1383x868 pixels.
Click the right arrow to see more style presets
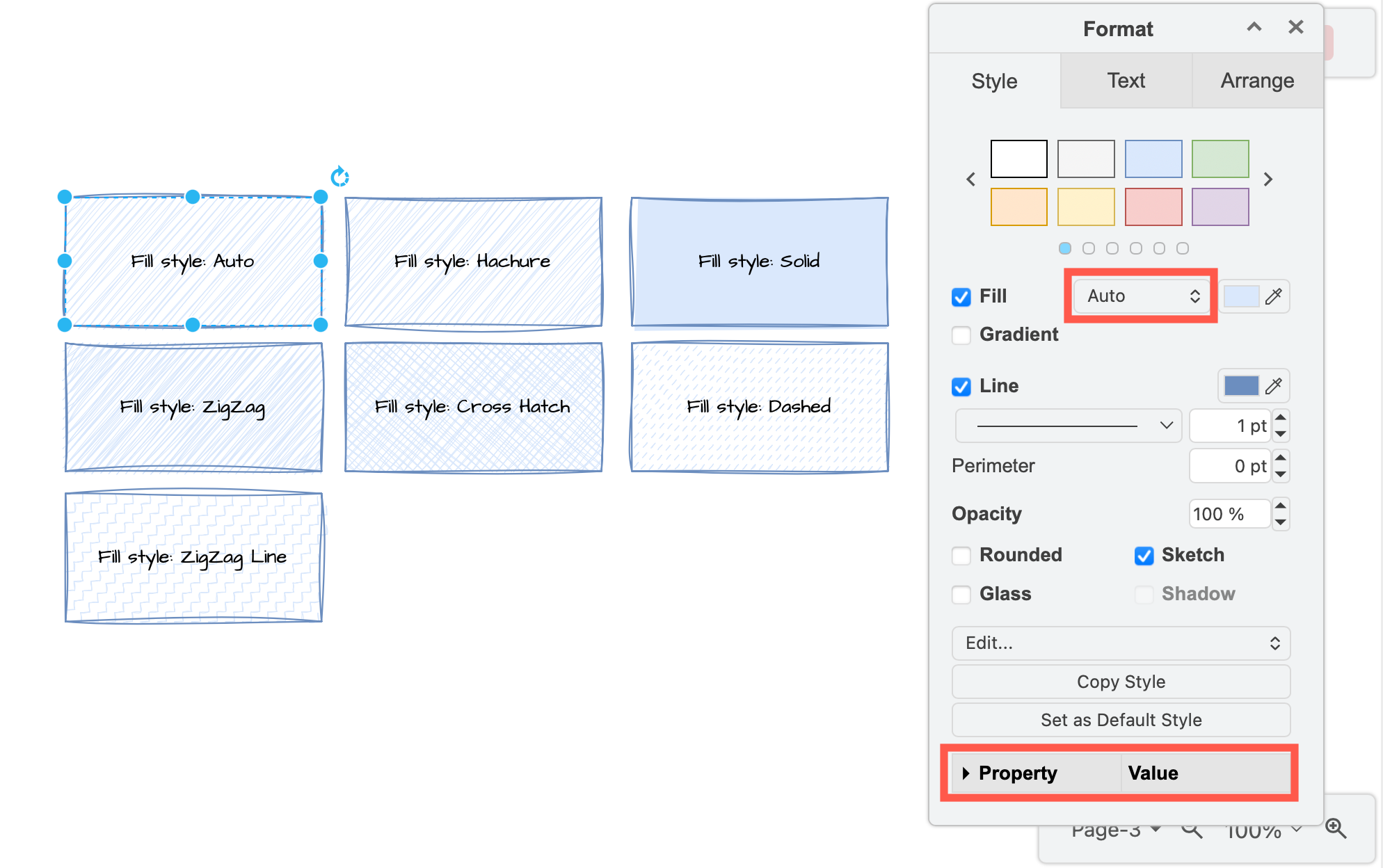pos(1268,179)
